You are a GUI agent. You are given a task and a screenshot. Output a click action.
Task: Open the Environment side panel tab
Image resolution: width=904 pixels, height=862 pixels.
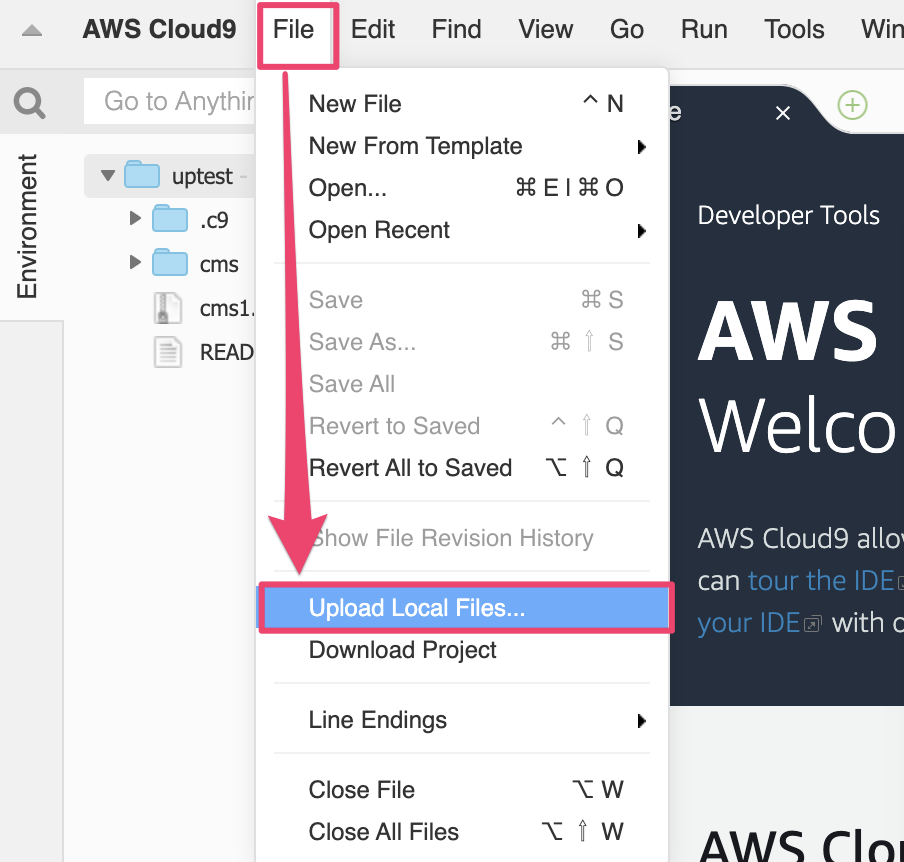click(x=27, y=226)
